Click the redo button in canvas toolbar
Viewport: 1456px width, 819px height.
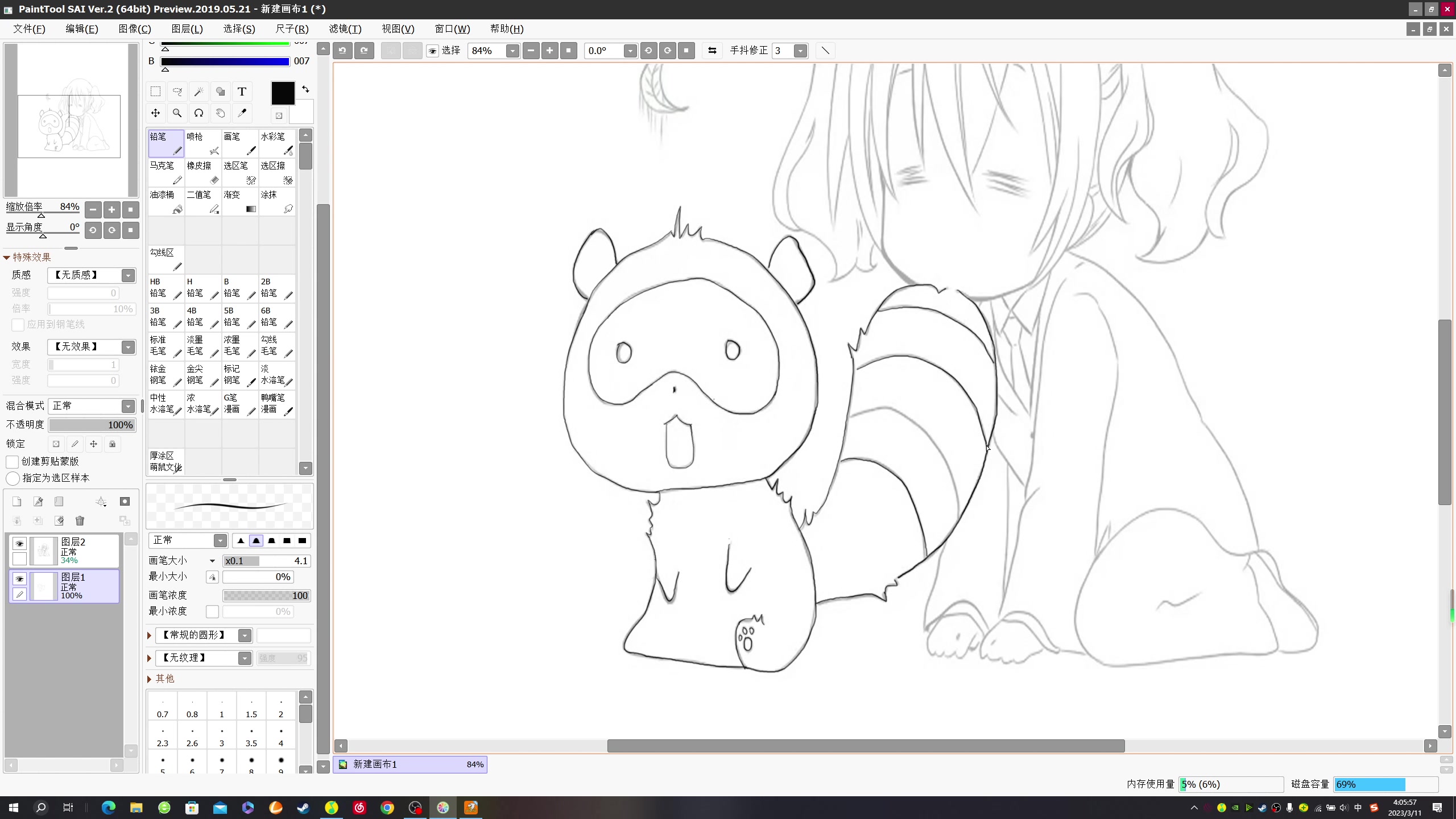(364, 51)
